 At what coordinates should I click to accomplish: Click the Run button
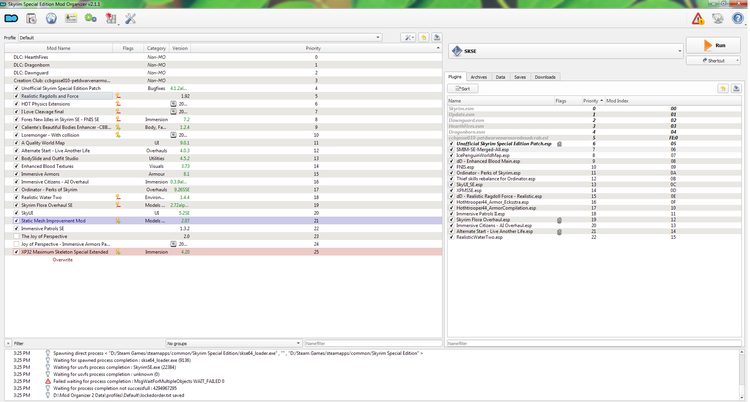[713, 45]
